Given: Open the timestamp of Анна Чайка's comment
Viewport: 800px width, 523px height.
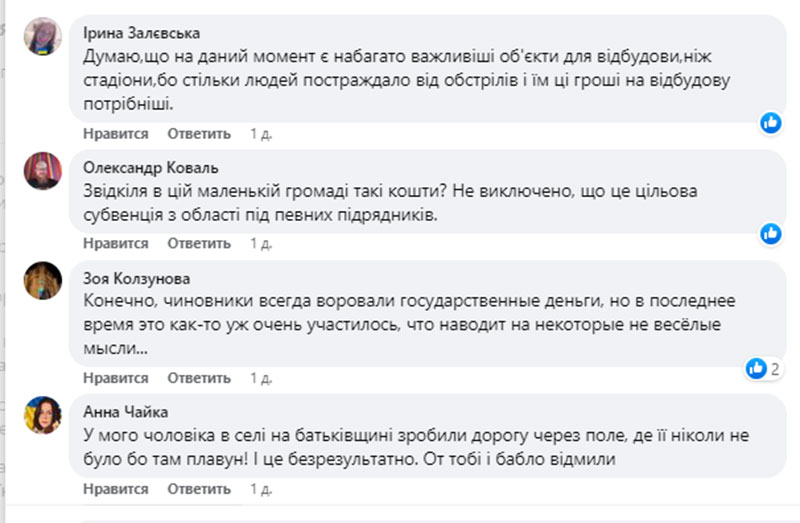Looking at the screenshot, I should [x=261, y=489].
